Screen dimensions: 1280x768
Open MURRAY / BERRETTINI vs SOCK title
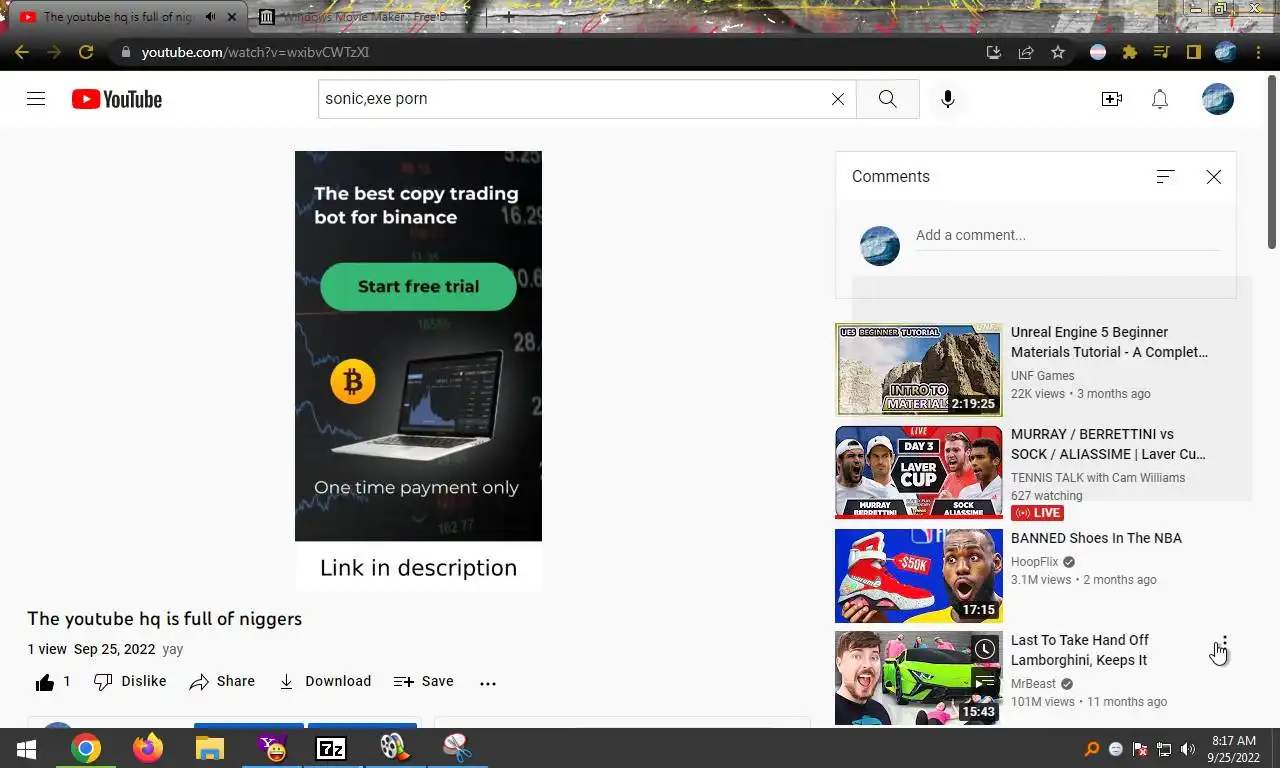1108,444
